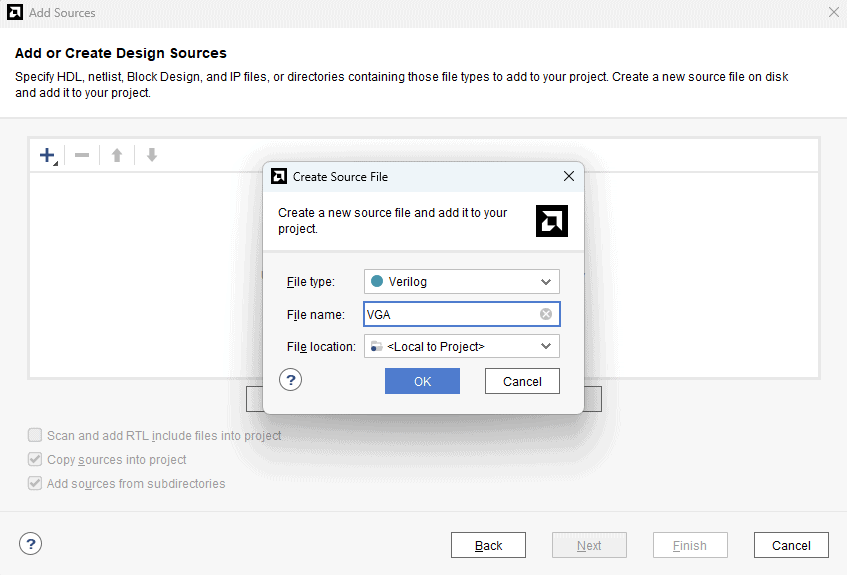Click into the File name text field

(450, 314)
